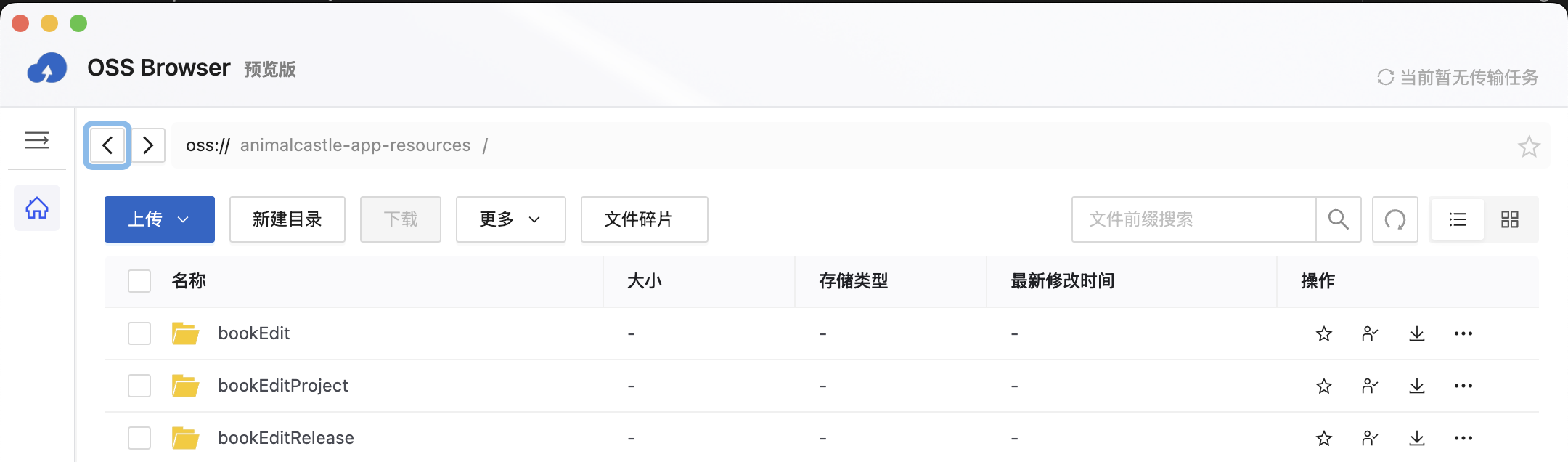The width and height of the screenshot is (1568, 462).
Task: Favorite the current path with the star icon
Action: click(x=1529, y=147)
